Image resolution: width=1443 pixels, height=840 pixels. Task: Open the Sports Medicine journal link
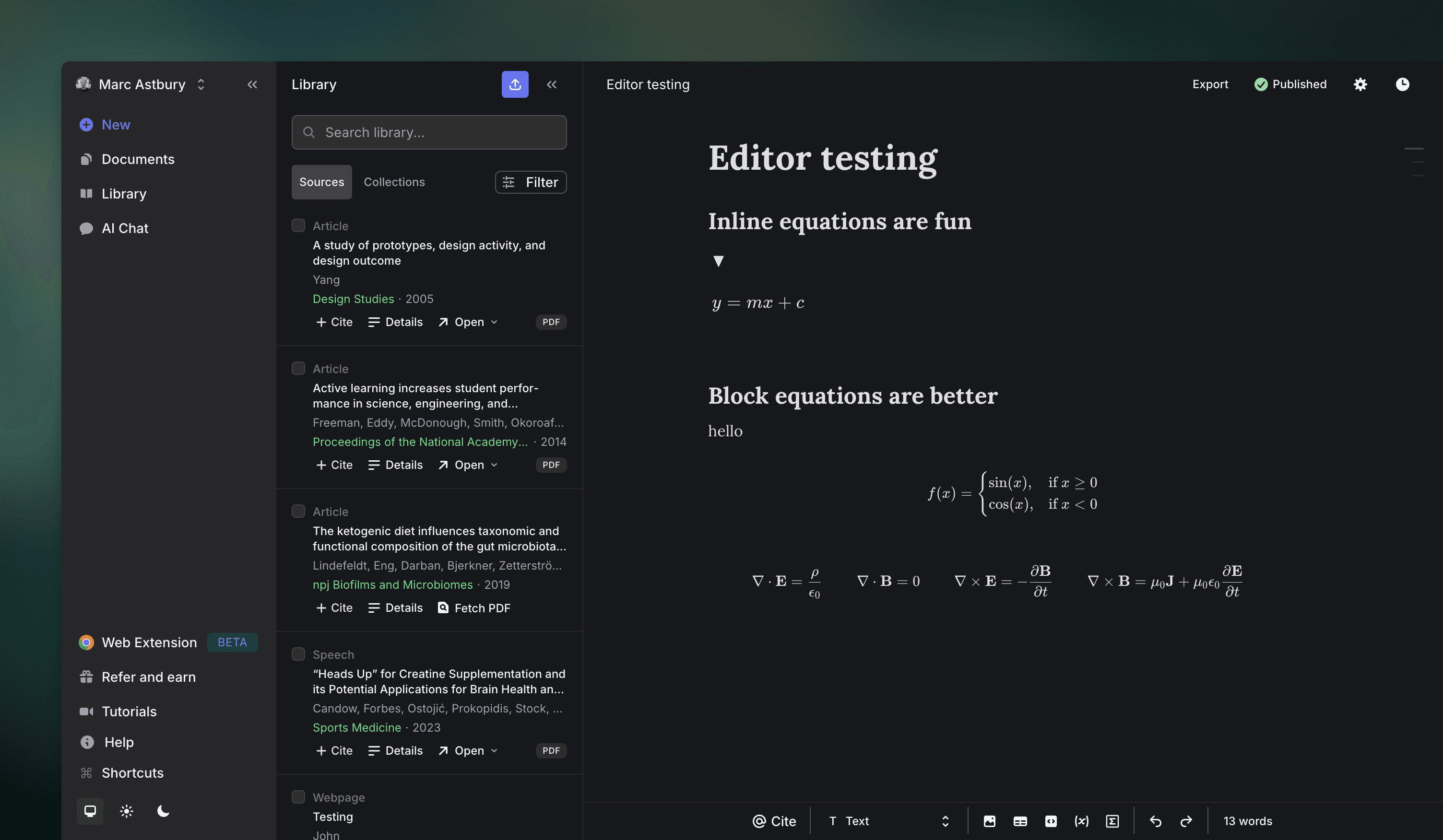357,727
